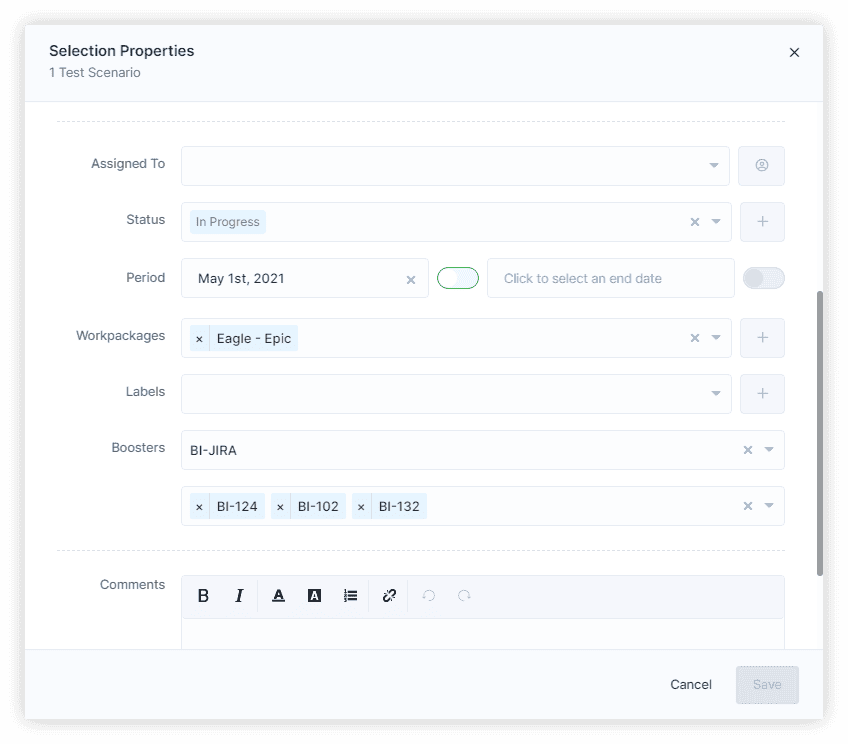848x744 pixels.
Task: Click the Cancel button
Action: [691, 685]
